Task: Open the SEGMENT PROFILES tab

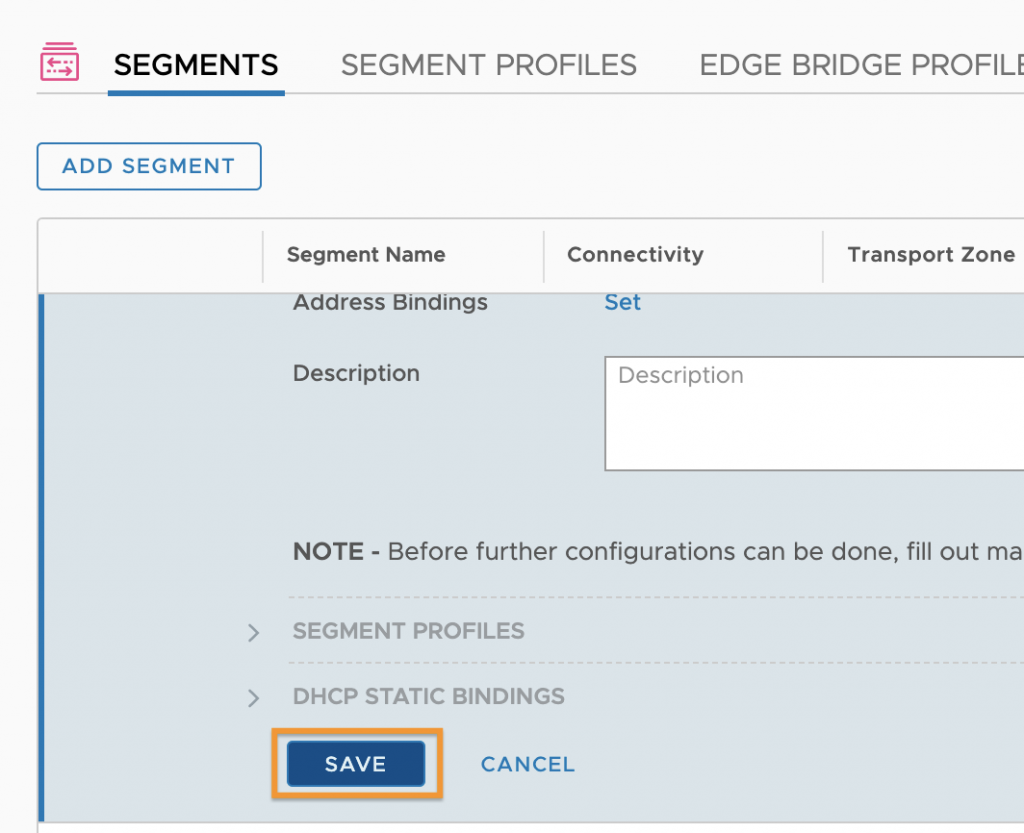Action: click(x=488, y=65)
